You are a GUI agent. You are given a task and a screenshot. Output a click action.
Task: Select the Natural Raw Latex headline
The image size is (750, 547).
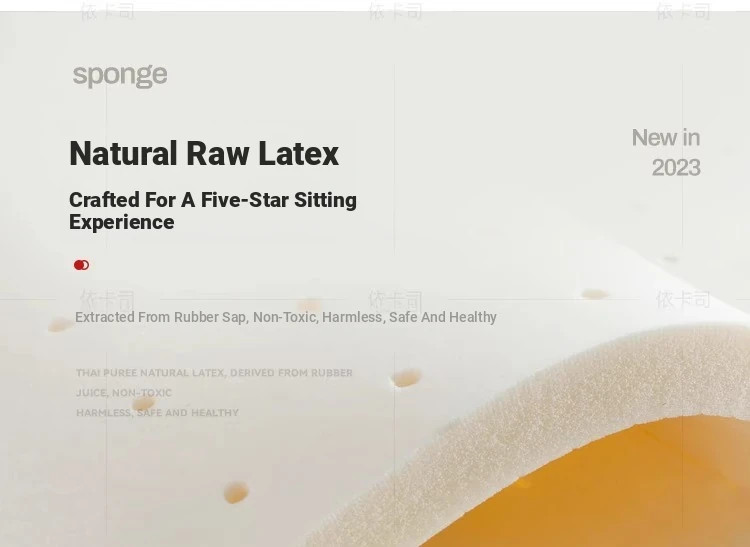point(204,153)
